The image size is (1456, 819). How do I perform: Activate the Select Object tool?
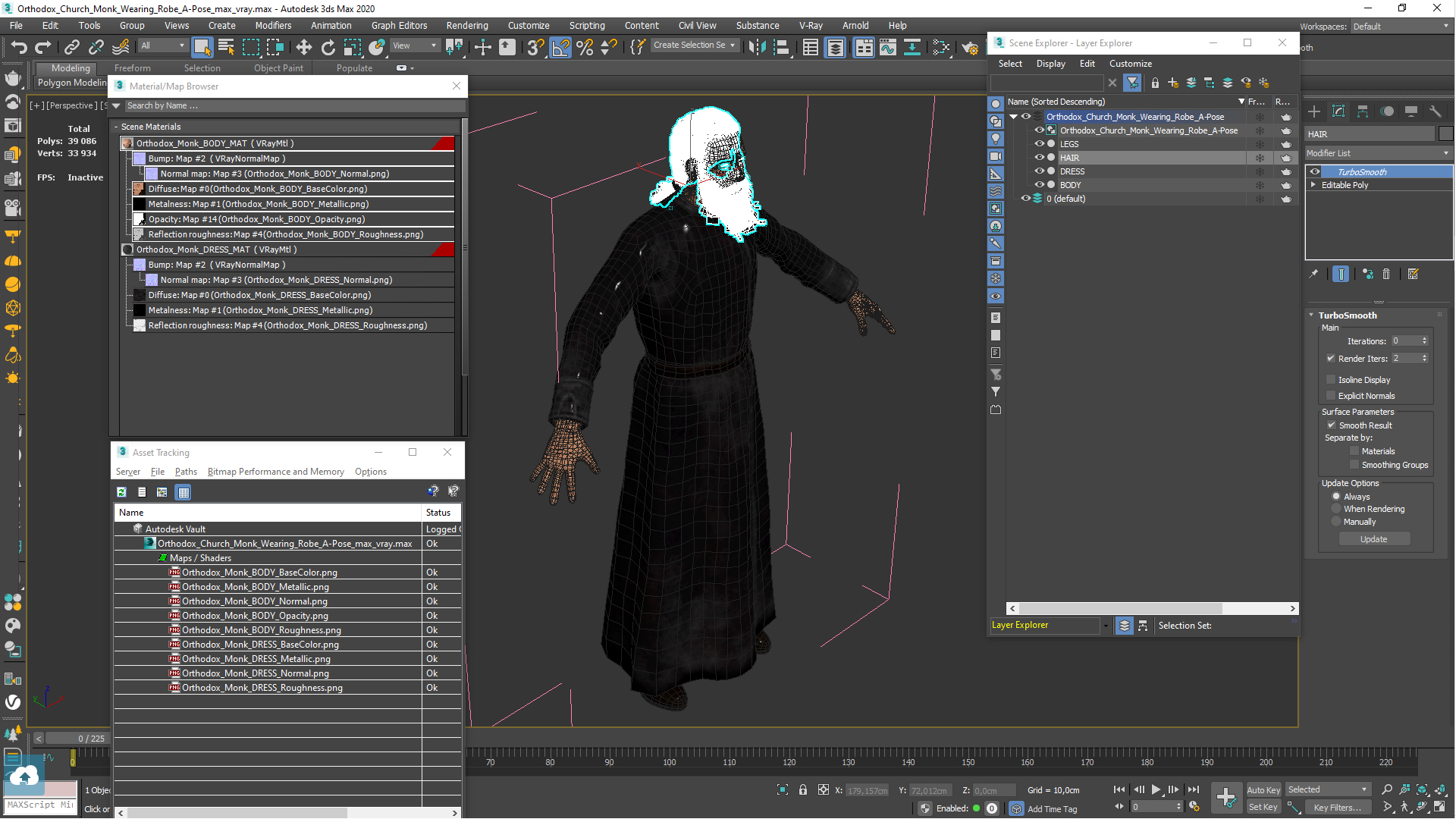202,48
